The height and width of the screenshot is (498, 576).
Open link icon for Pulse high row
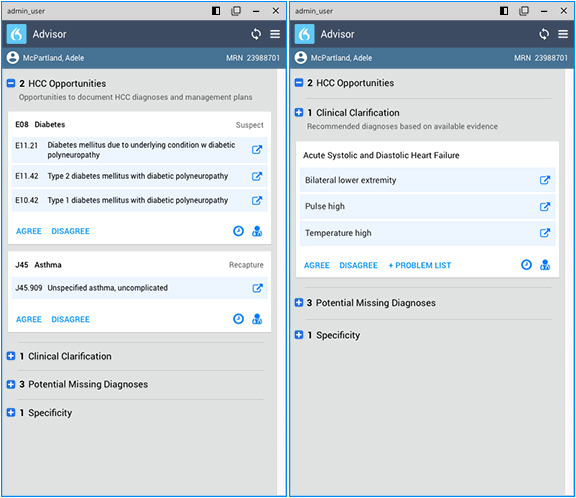pos(544,206)
